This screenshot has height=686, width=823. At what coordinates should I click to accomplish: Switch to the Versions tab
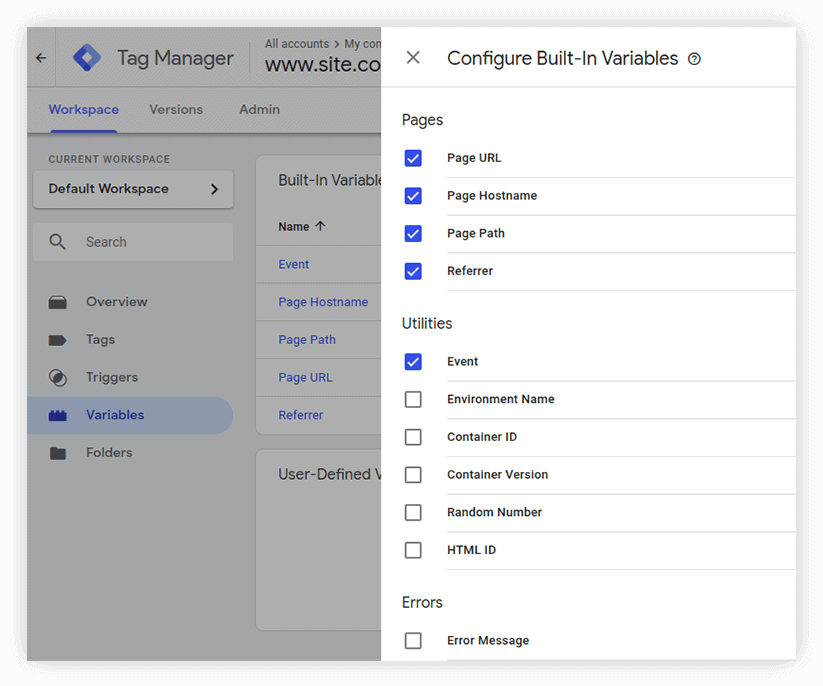click(x=176, y=110)
